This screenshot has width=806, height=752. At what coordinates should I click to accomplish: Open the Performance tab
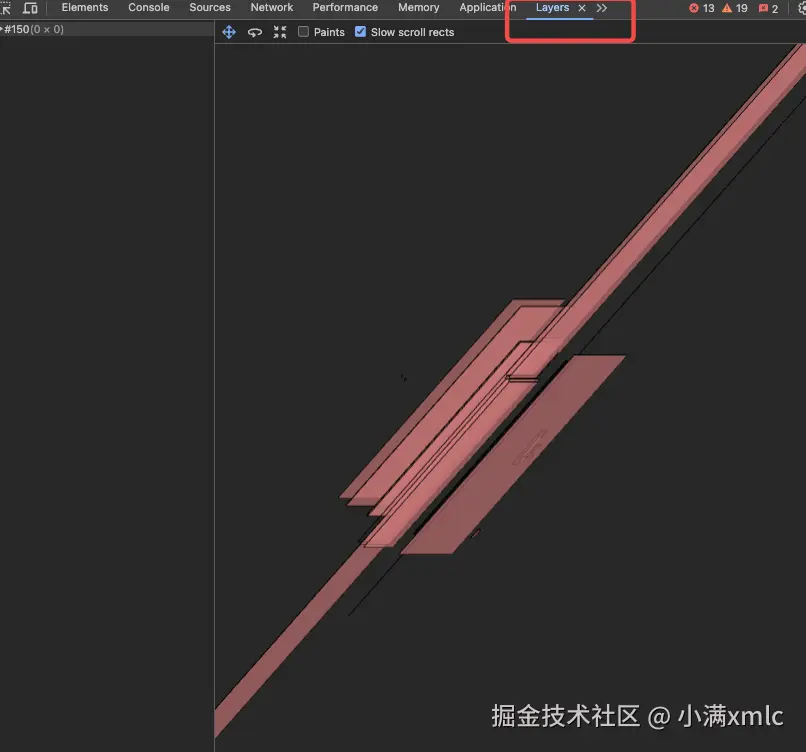345,8
